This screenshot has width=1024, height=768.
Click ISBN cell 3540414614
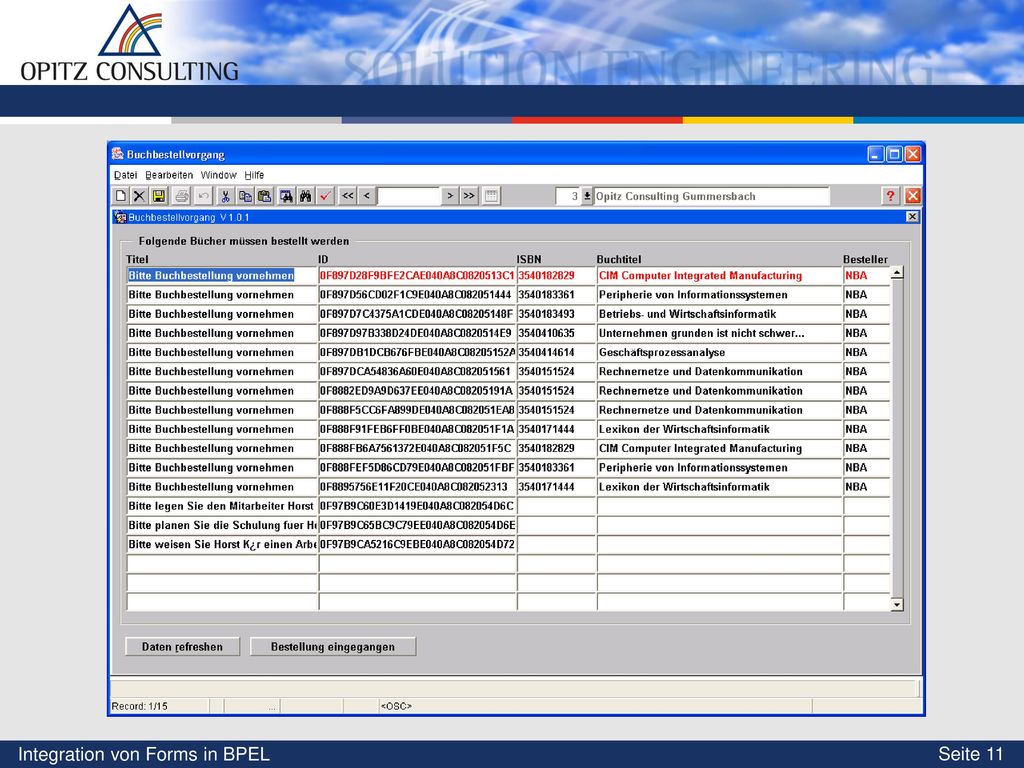coord(556,352)
